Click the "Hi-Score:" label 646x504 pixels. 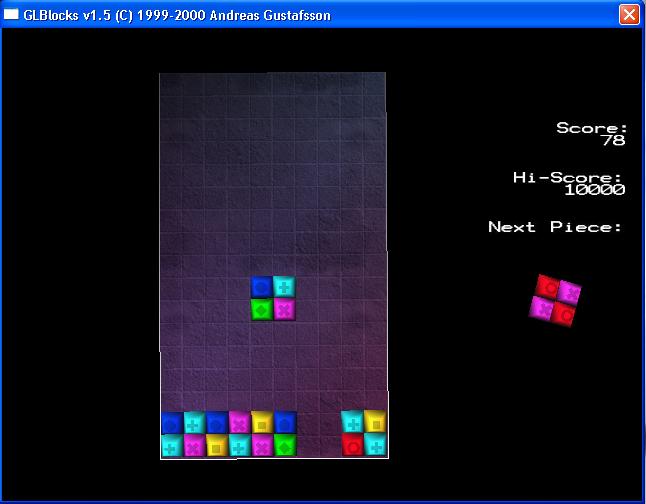[567, 177]
